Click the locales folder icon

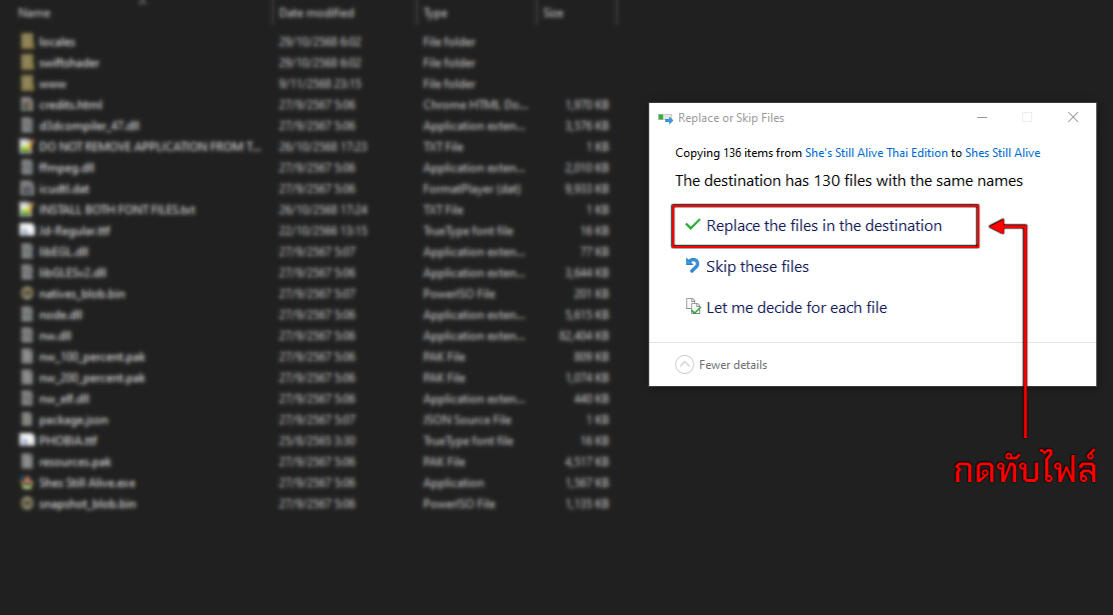(27, 42)
